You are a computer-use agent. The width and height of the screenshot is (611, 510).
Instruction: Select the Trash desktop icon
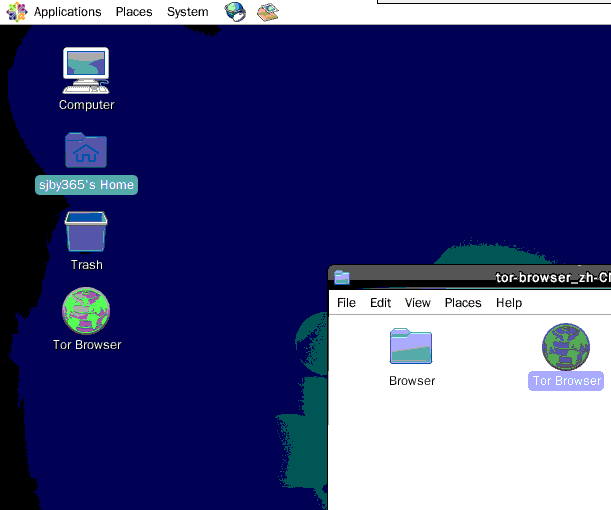[86, 232]
